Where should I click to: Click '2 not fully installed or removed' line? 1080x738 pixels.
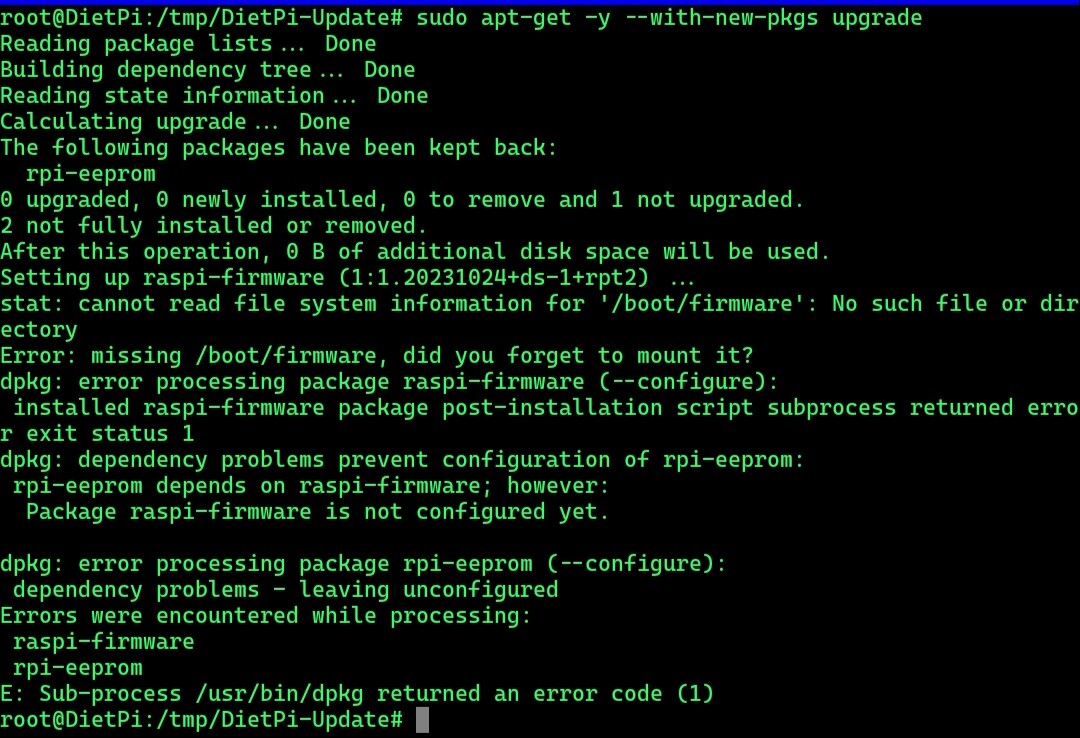pyautogui.click(x=214, y=226)
